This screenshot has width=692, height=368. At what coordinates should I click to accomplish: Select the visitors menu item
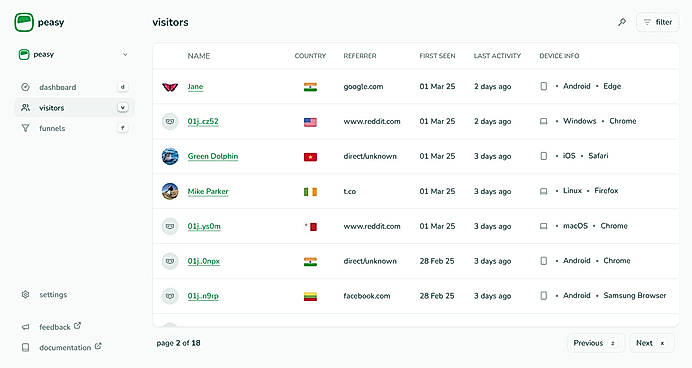tap(74, 108)
